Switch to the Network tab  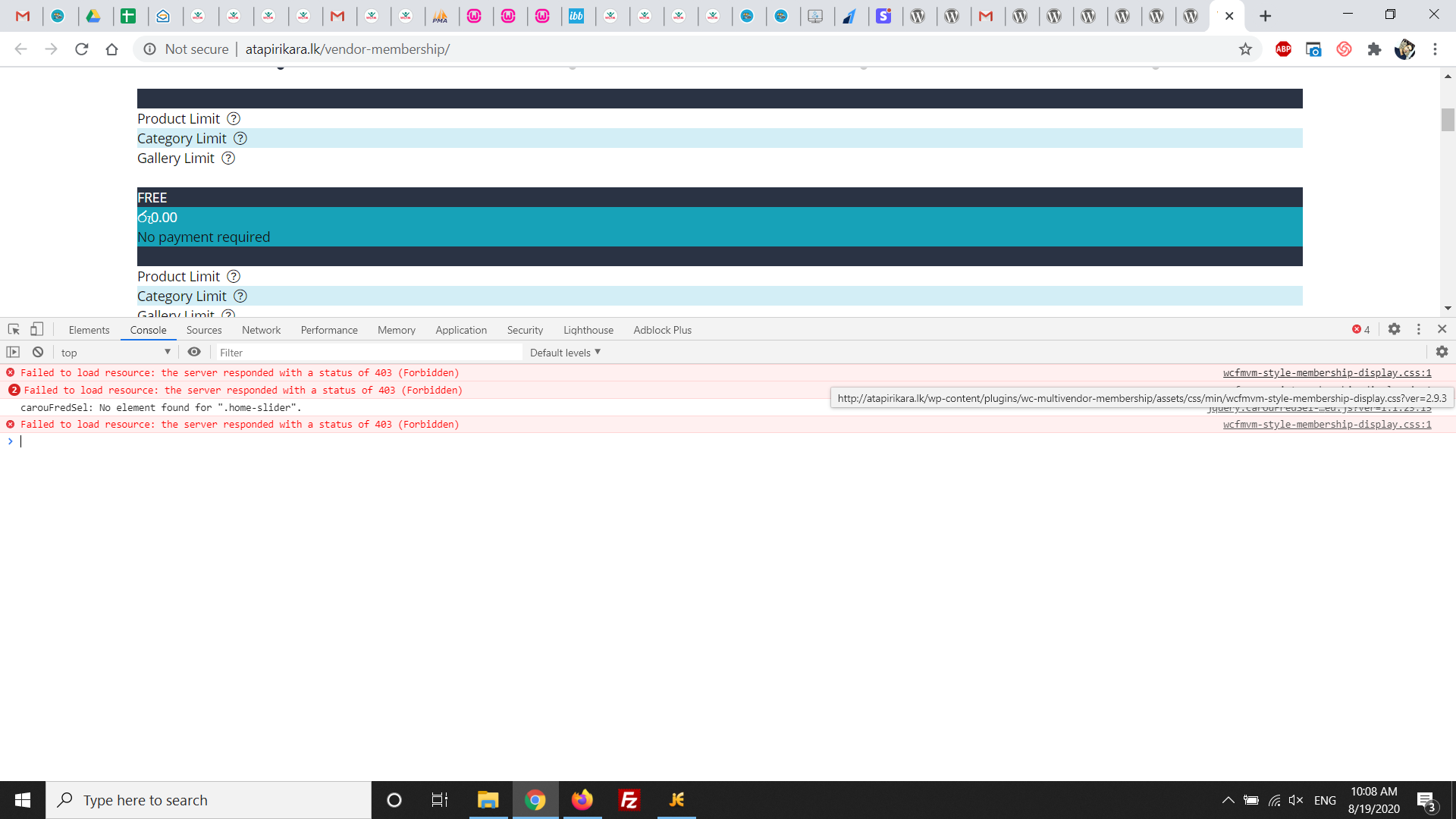tap(261, 330)
